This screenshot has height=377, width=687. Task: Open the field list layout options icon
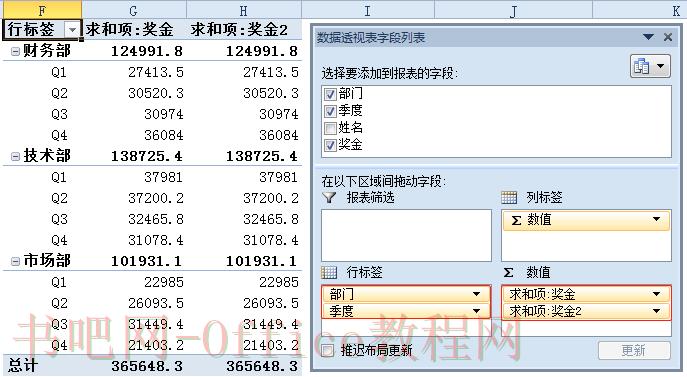pyautogui.click(x=650, y=66)
